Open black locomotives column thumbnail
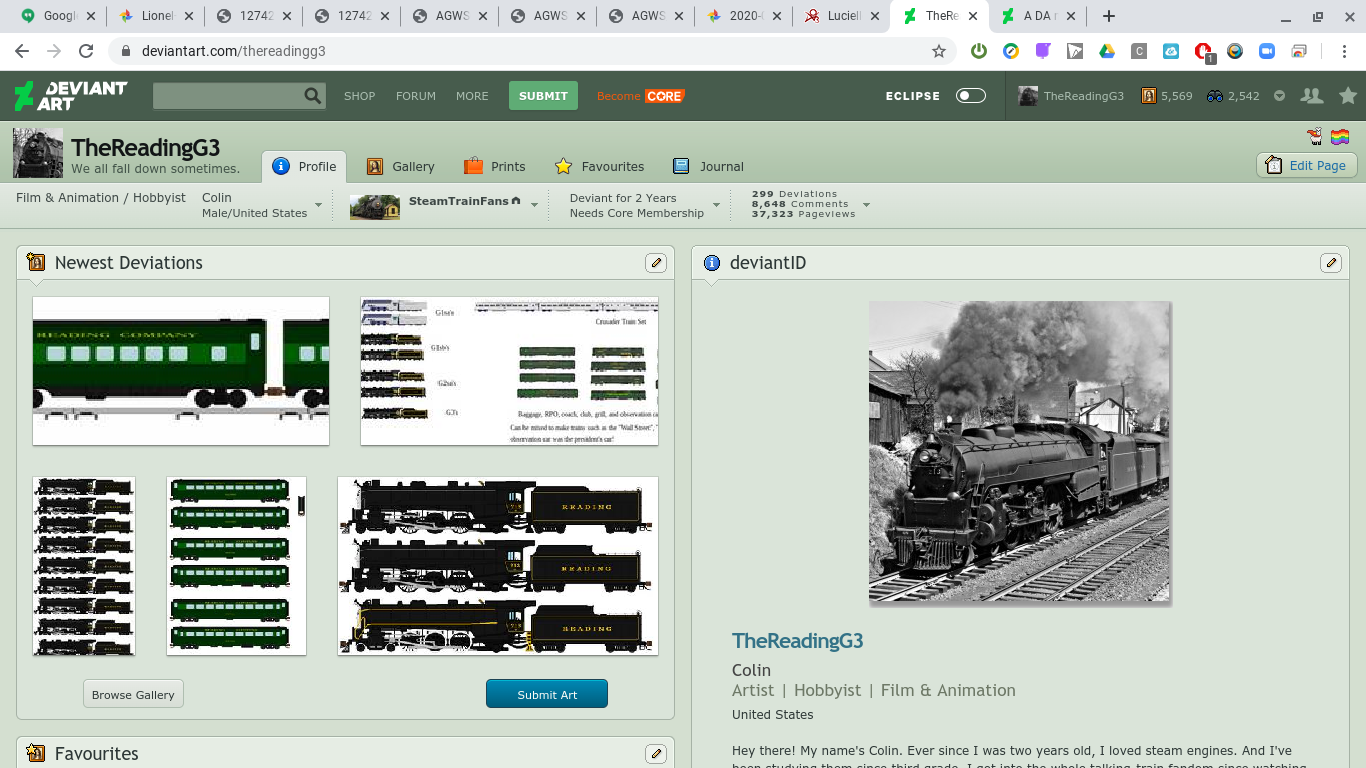Viewport: 1366px width, 768px height. pos(84,566)
